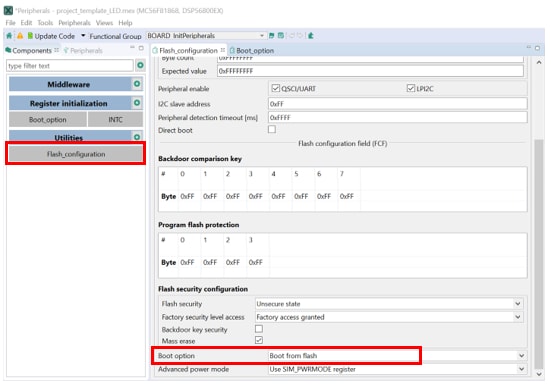Open the Factory security level access dropdown
Viewport: 551px width, 386px height.
[389, 317]
